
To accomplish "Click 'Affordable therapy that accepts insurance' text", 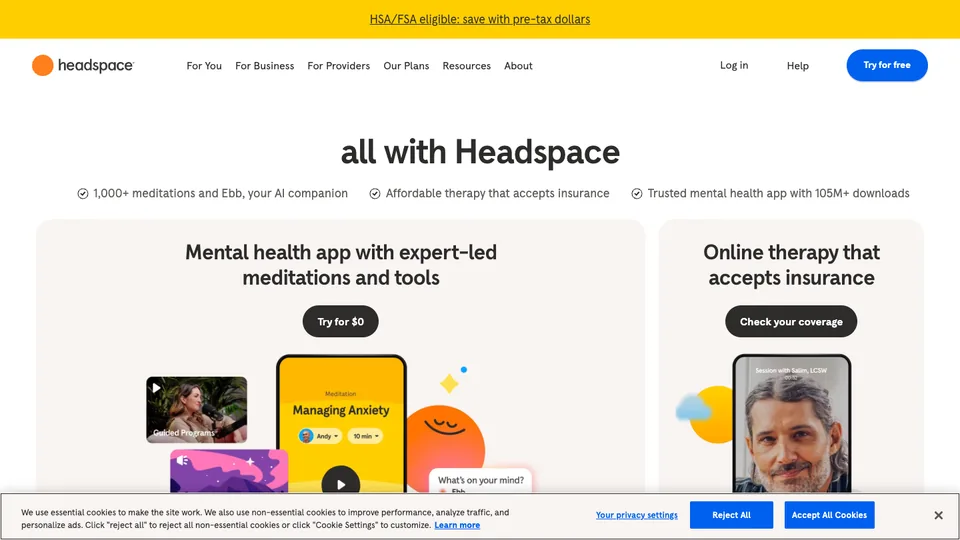I will click(x=497, y=193).
